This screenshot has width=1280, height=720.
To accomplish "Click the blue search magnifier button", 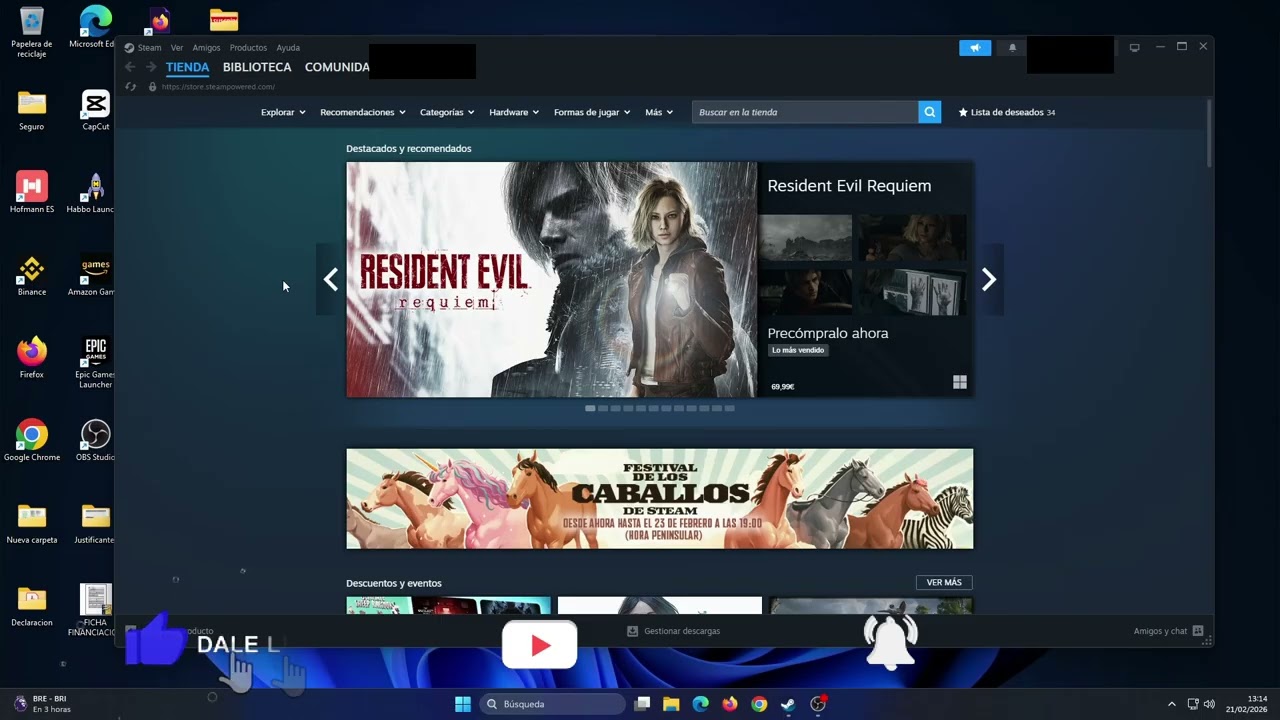I will tap(930, 112).
